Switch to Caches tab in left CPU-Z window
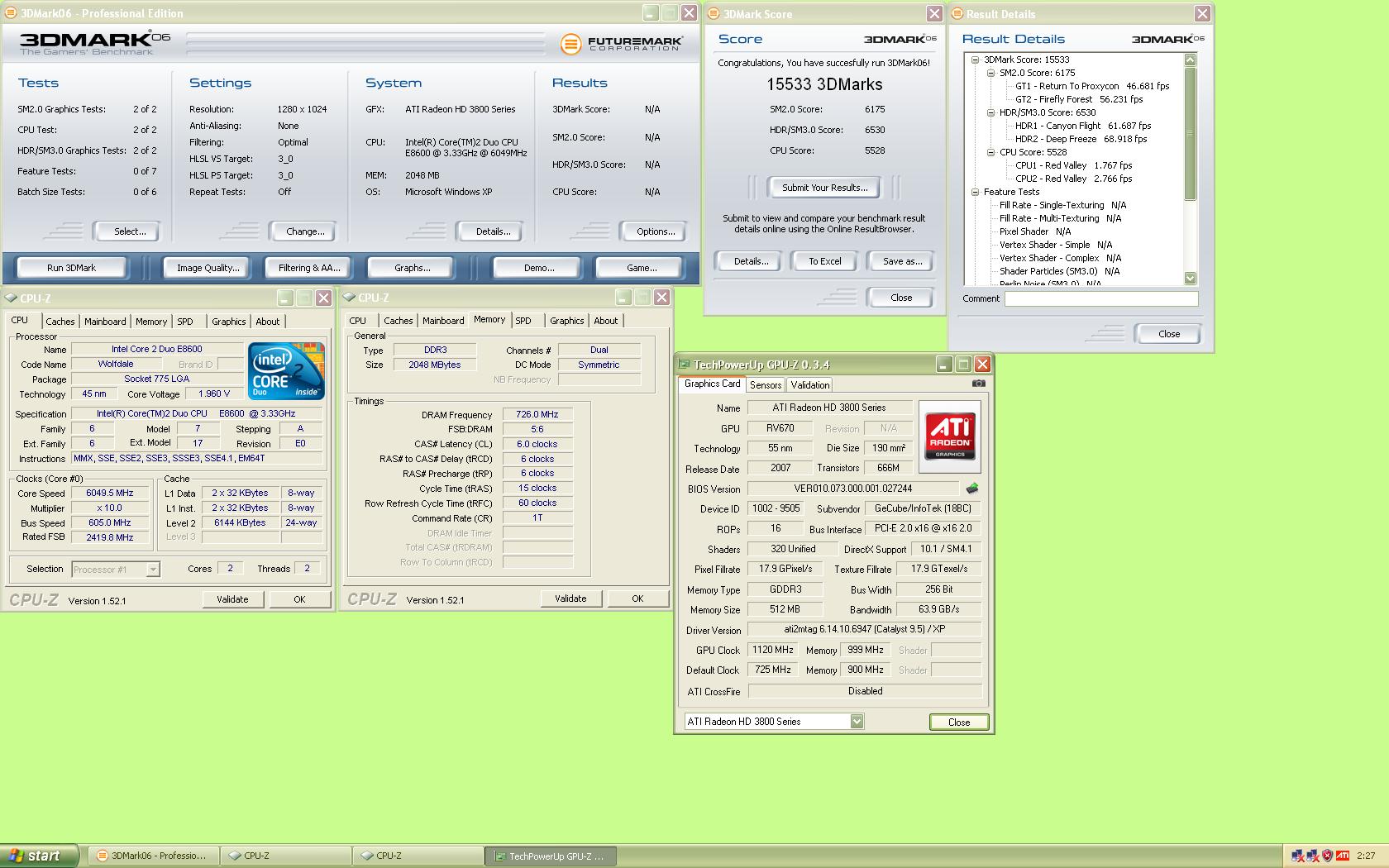The image size is (1389, 868). click(60, 322)
